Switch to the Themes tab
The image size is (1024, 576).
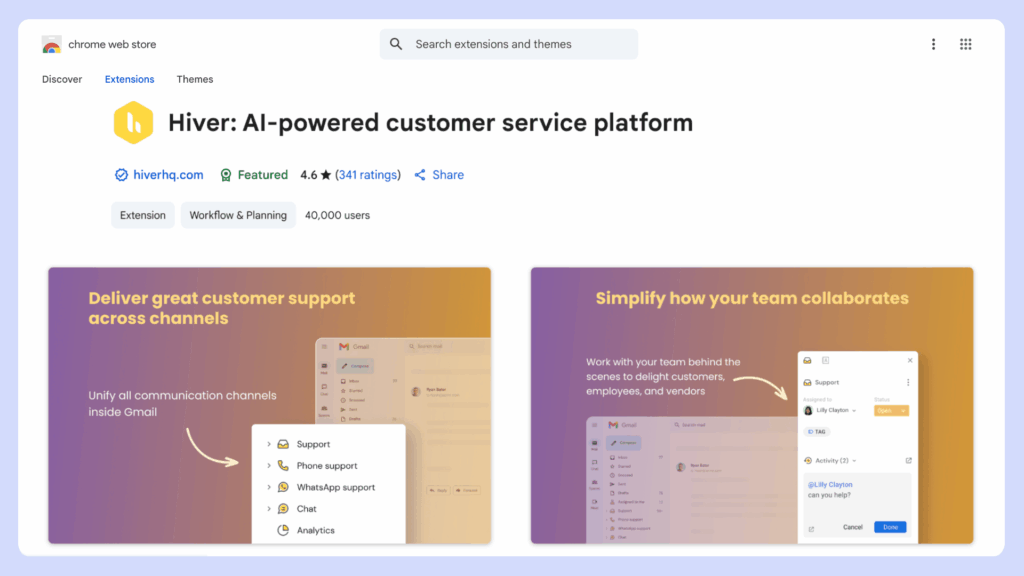195,79
